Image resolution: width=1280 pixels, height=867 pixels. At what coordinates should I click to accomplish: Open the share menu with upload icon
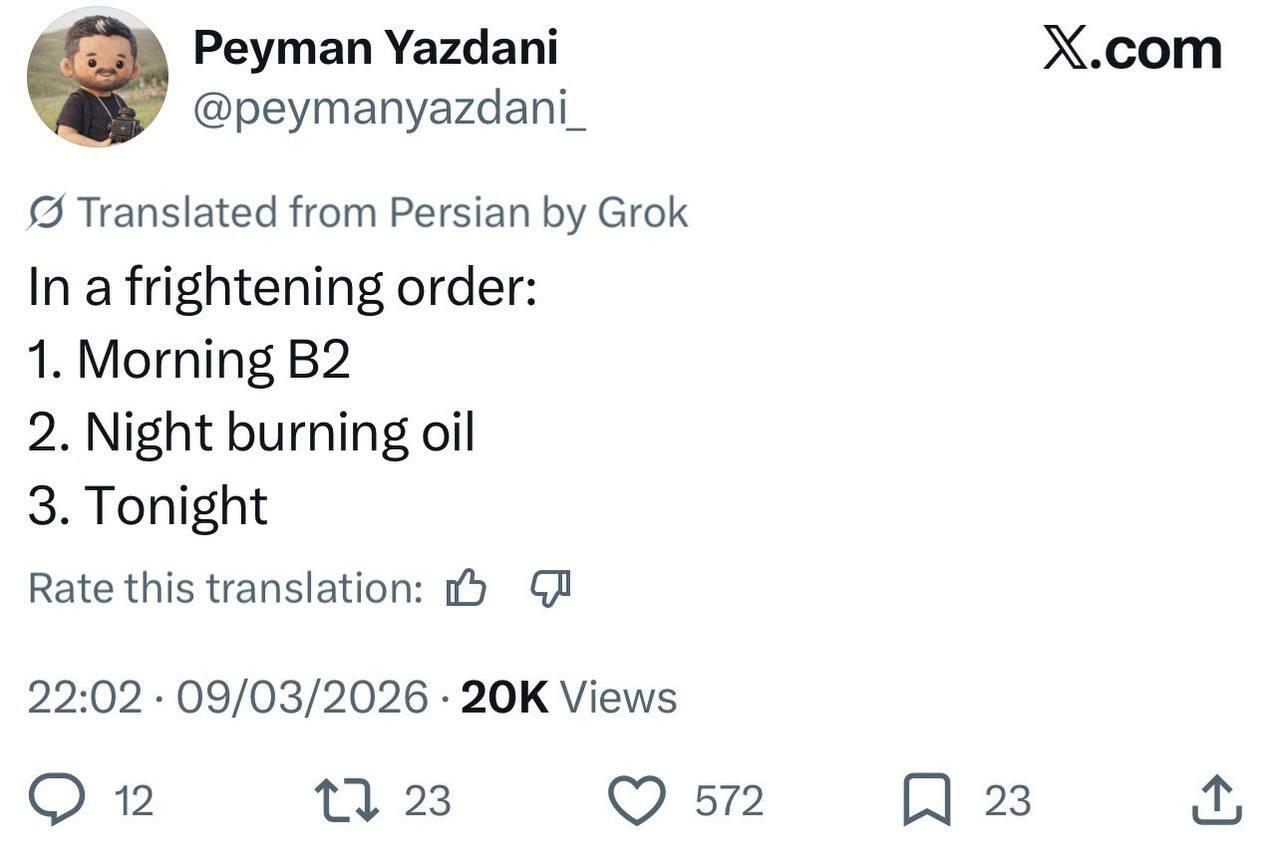pos(1218,801)
